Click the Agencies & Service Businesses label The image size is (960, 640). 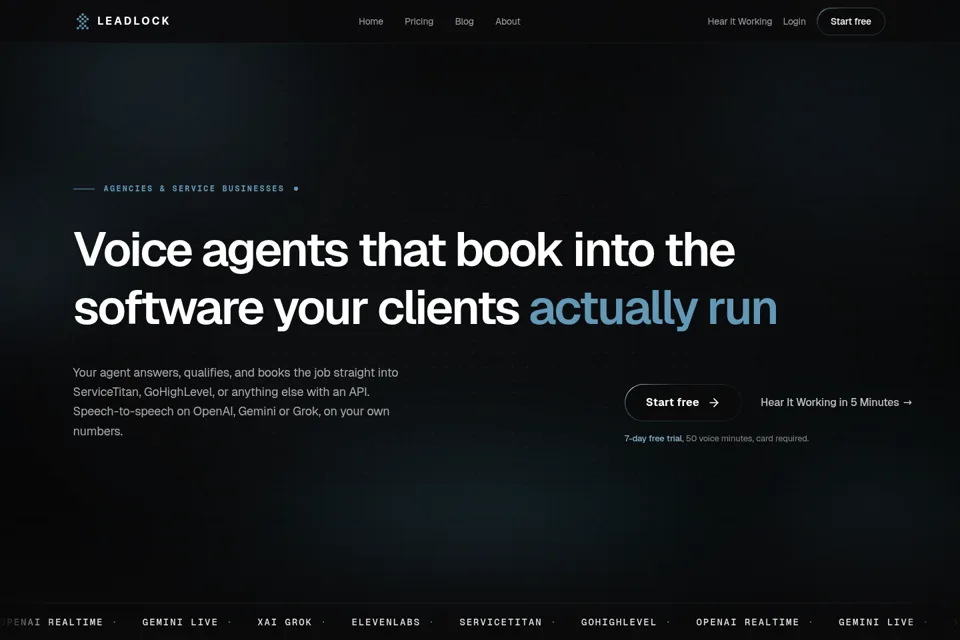click(193, 189)
